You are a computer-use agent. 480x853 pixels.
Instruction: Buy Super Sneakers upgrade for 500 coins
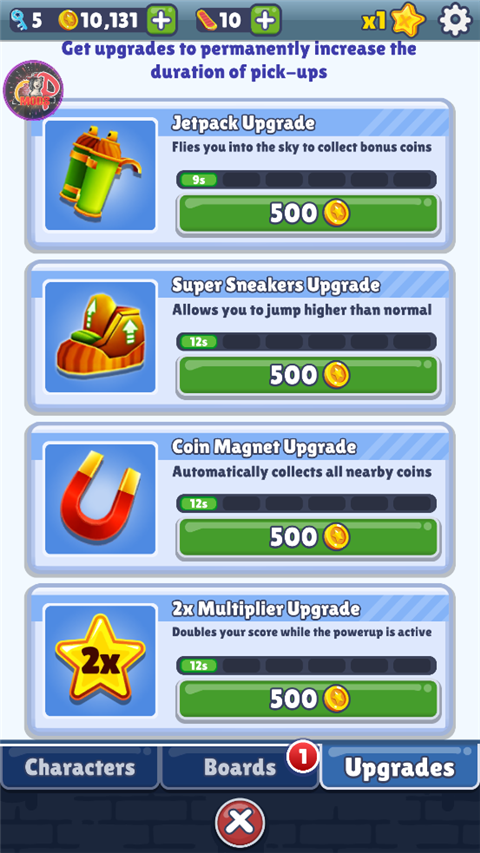click(x=309, y=375)
